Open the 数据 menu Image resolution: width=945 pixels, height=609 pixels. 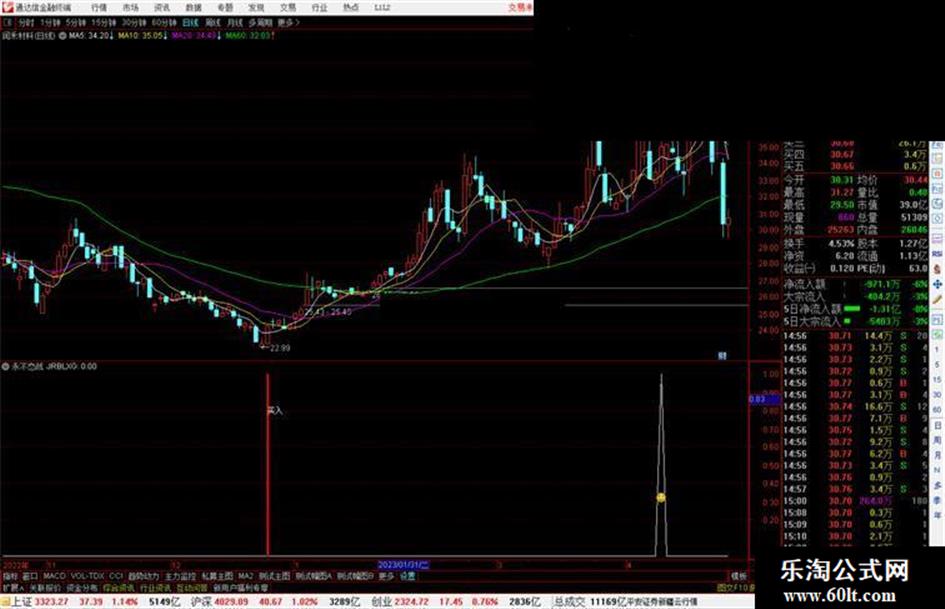193,7
